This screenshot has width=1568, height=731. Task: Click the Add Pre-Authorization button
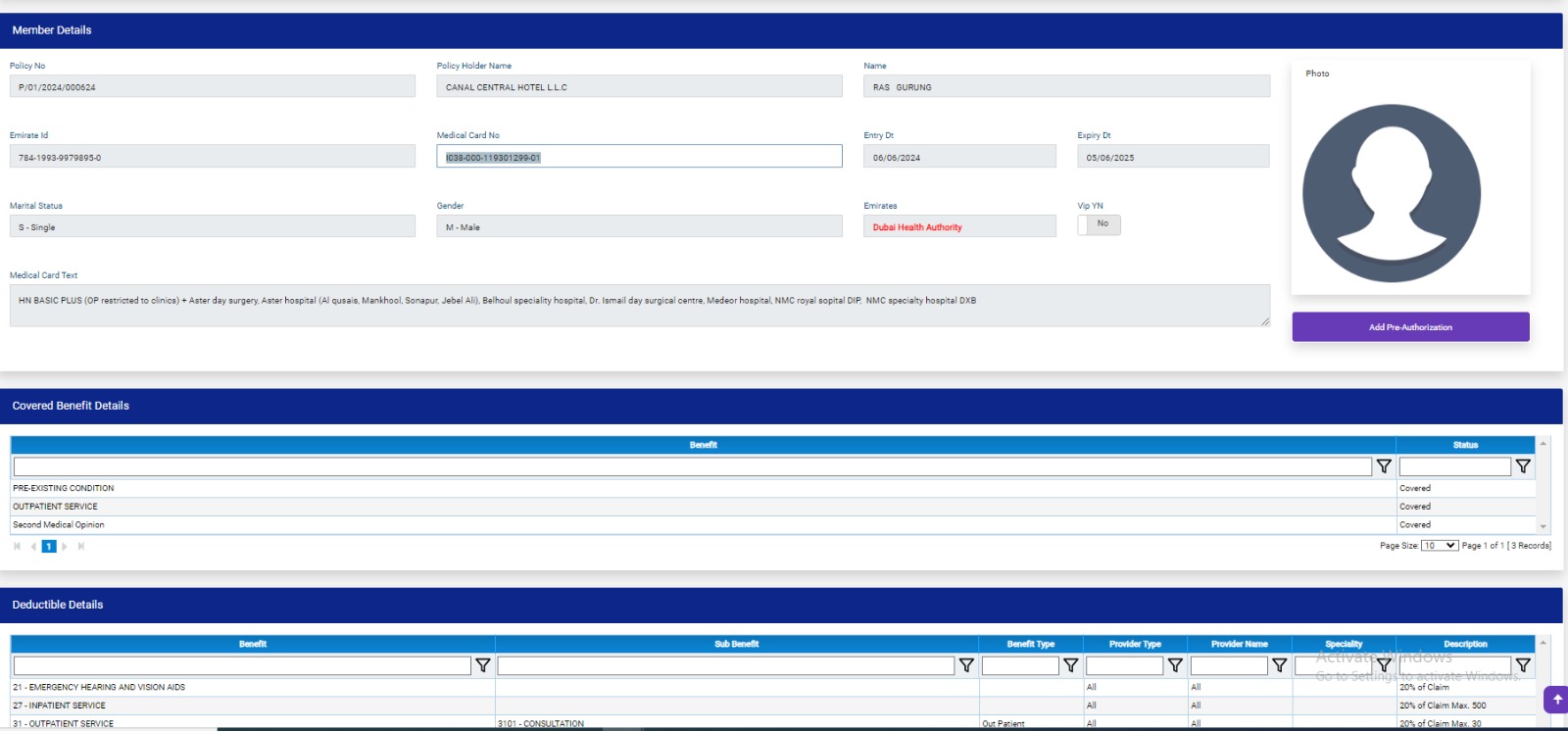1410,327
